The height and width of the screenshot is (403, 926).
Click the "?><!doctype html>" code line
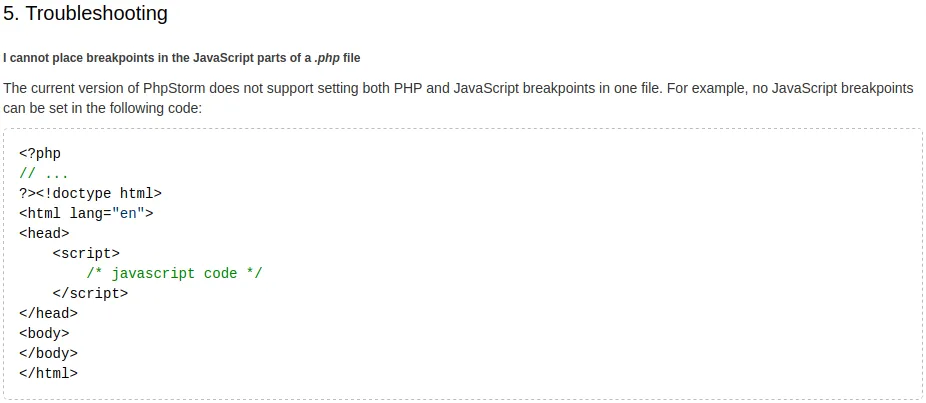90,194
